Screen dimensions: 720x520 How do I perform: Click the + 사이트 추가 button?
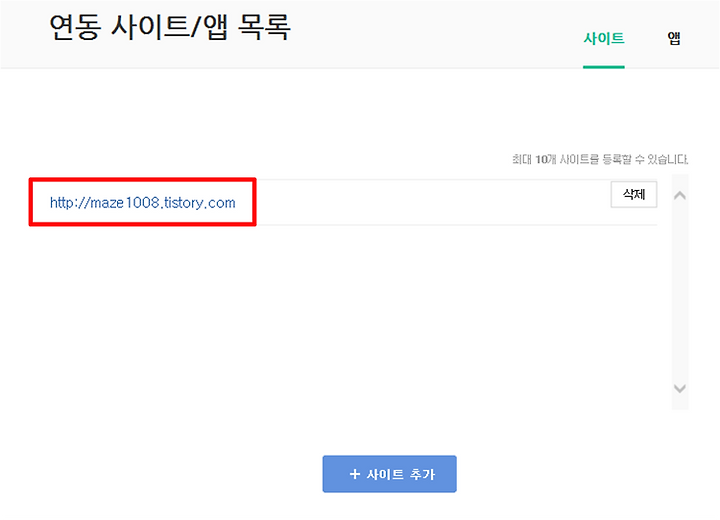click(x=389, y=474)
